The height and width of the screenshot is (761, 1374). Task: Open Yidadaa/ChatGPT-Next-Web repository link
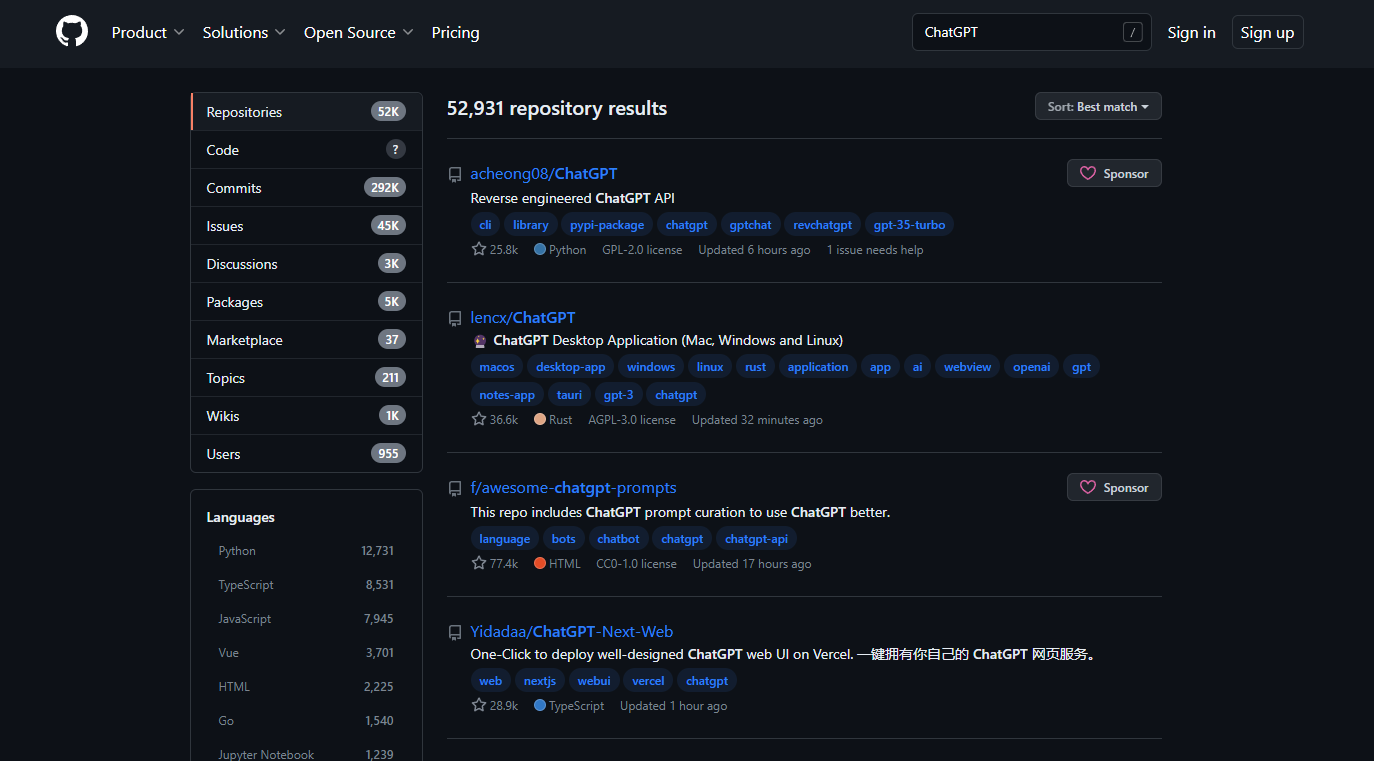click(x=572, y=632)
